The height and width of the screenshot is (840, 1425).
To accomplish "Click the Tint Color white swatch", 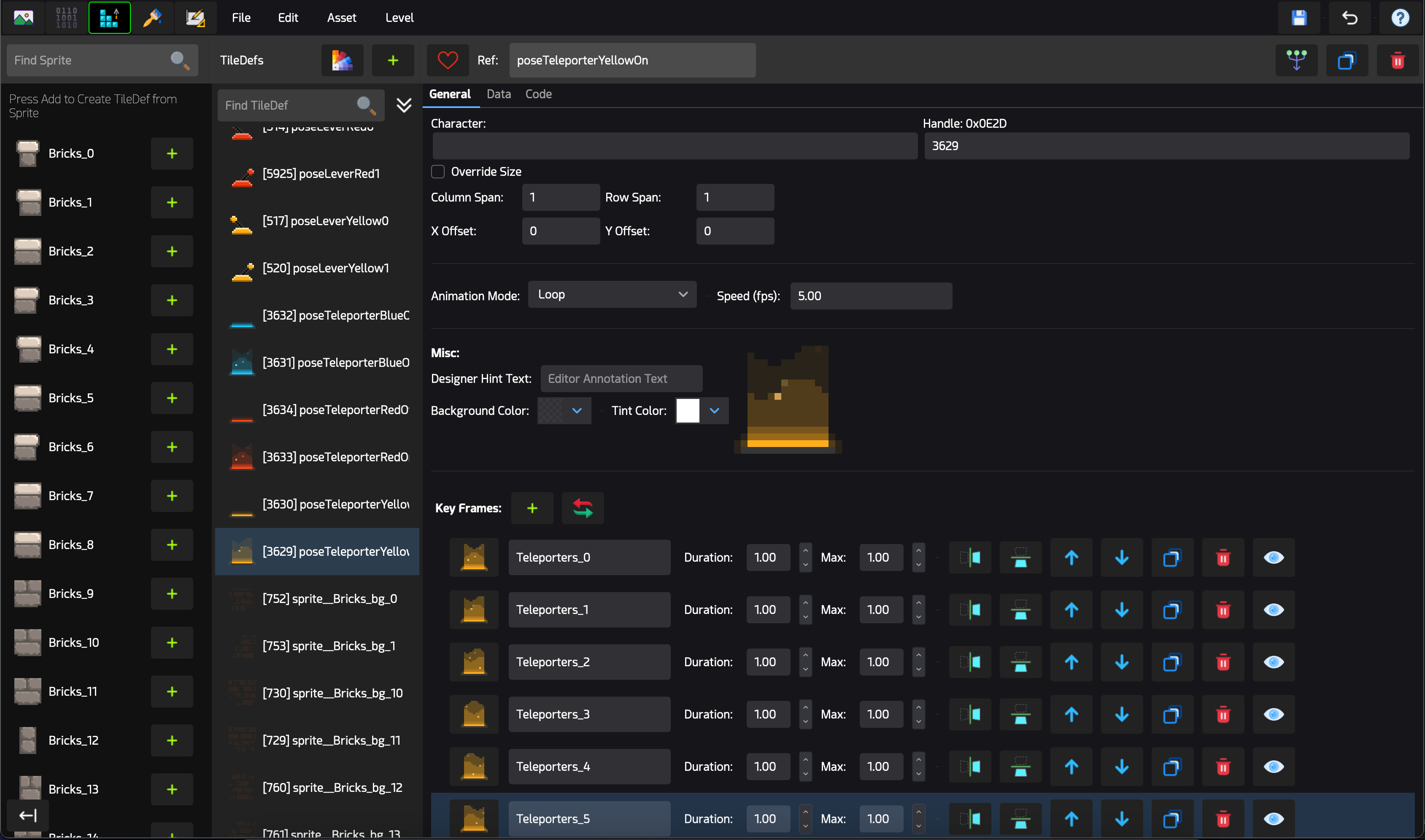I will [688, 410].
